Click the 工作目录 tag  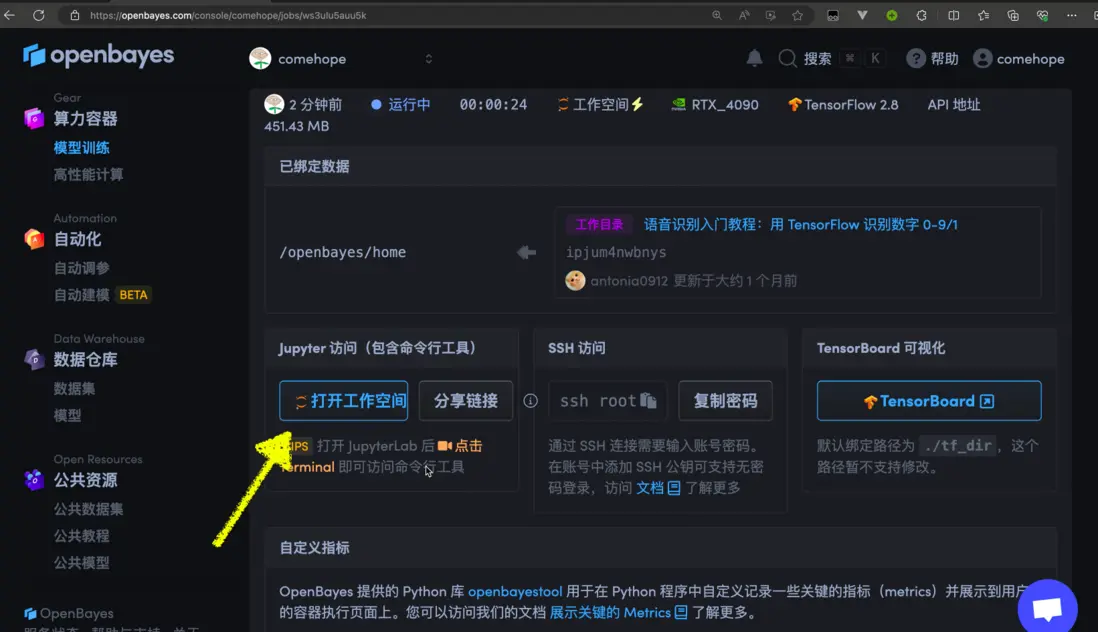(x=599, y=225)
